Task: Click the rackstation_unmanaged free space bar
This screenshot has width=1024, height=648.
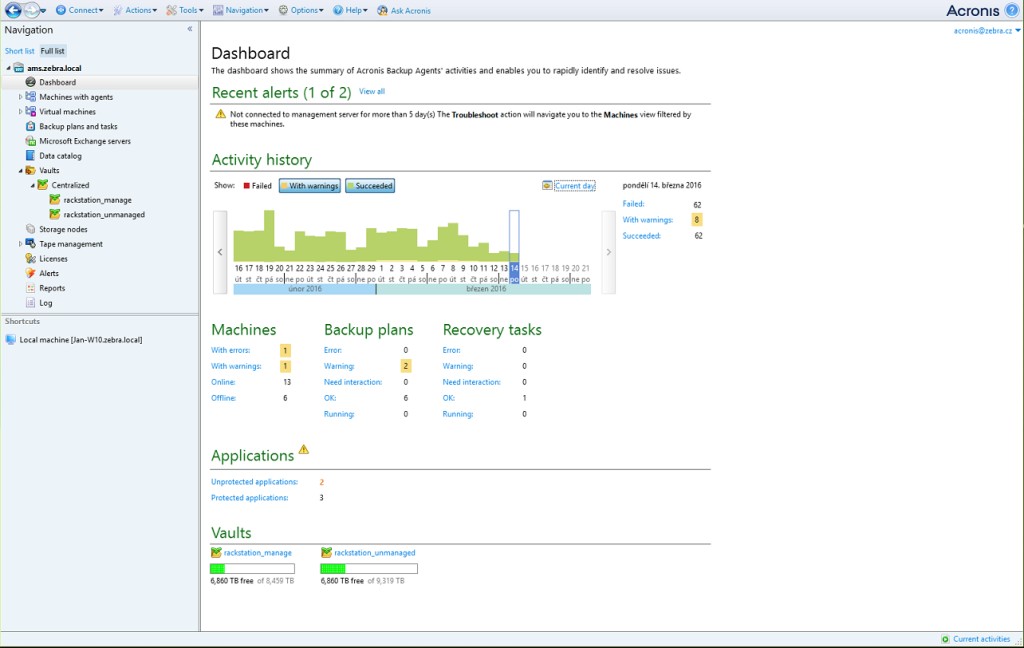Action: click(x=369, y=569)
